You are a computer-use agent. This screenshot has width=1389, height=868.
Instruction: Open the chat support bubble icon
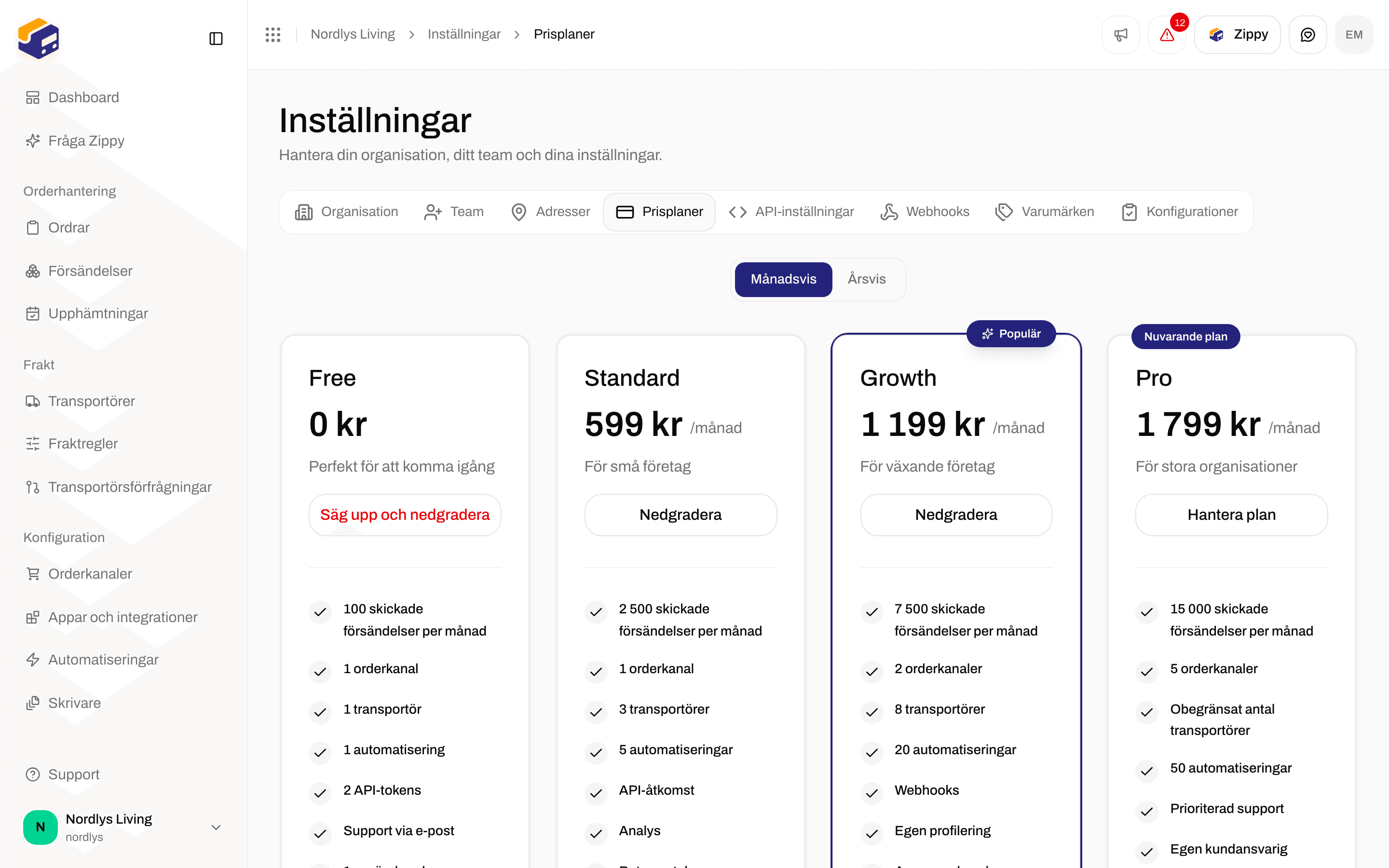[1307, 34]
